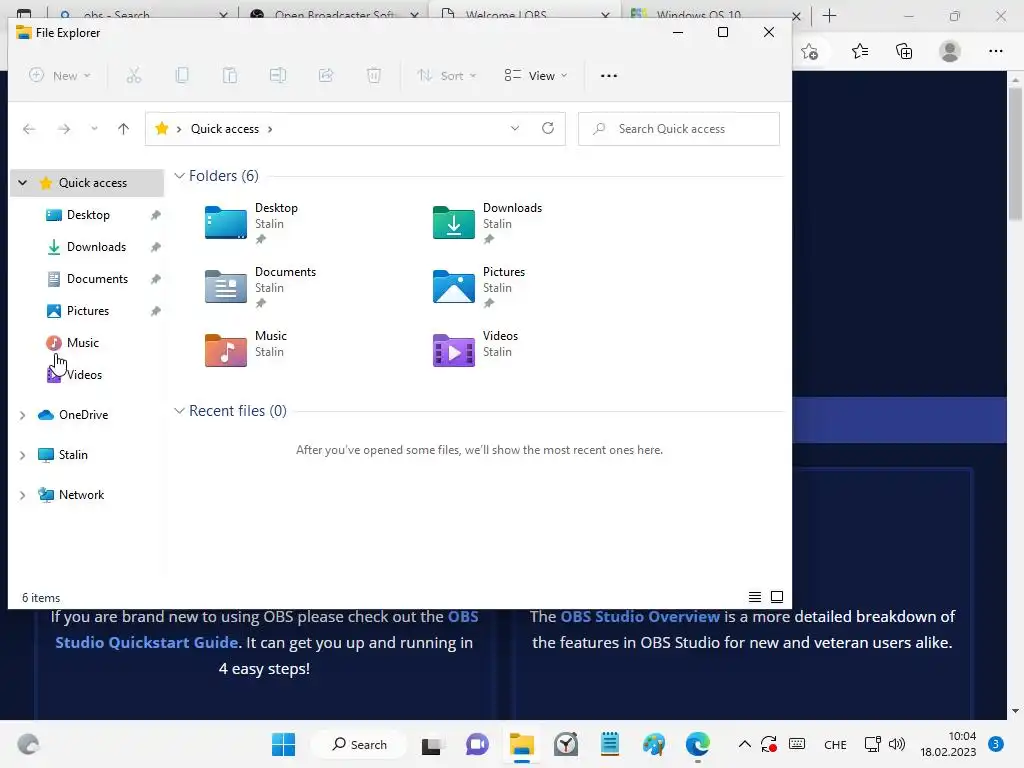Click the Paste clipboard icon
1024x768 pixels.
click(x=230, y=76)
